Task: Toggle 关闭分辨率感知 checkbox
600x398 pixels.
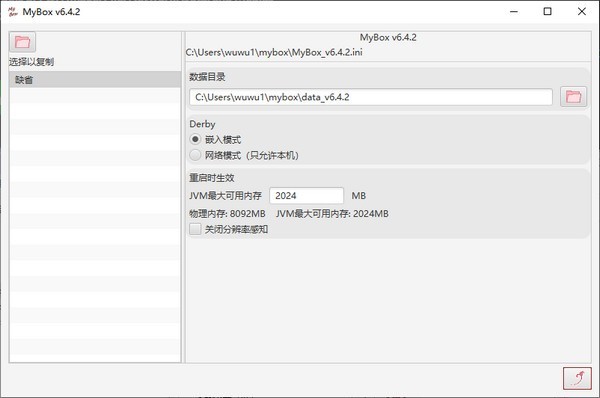Action: (195, 229)
